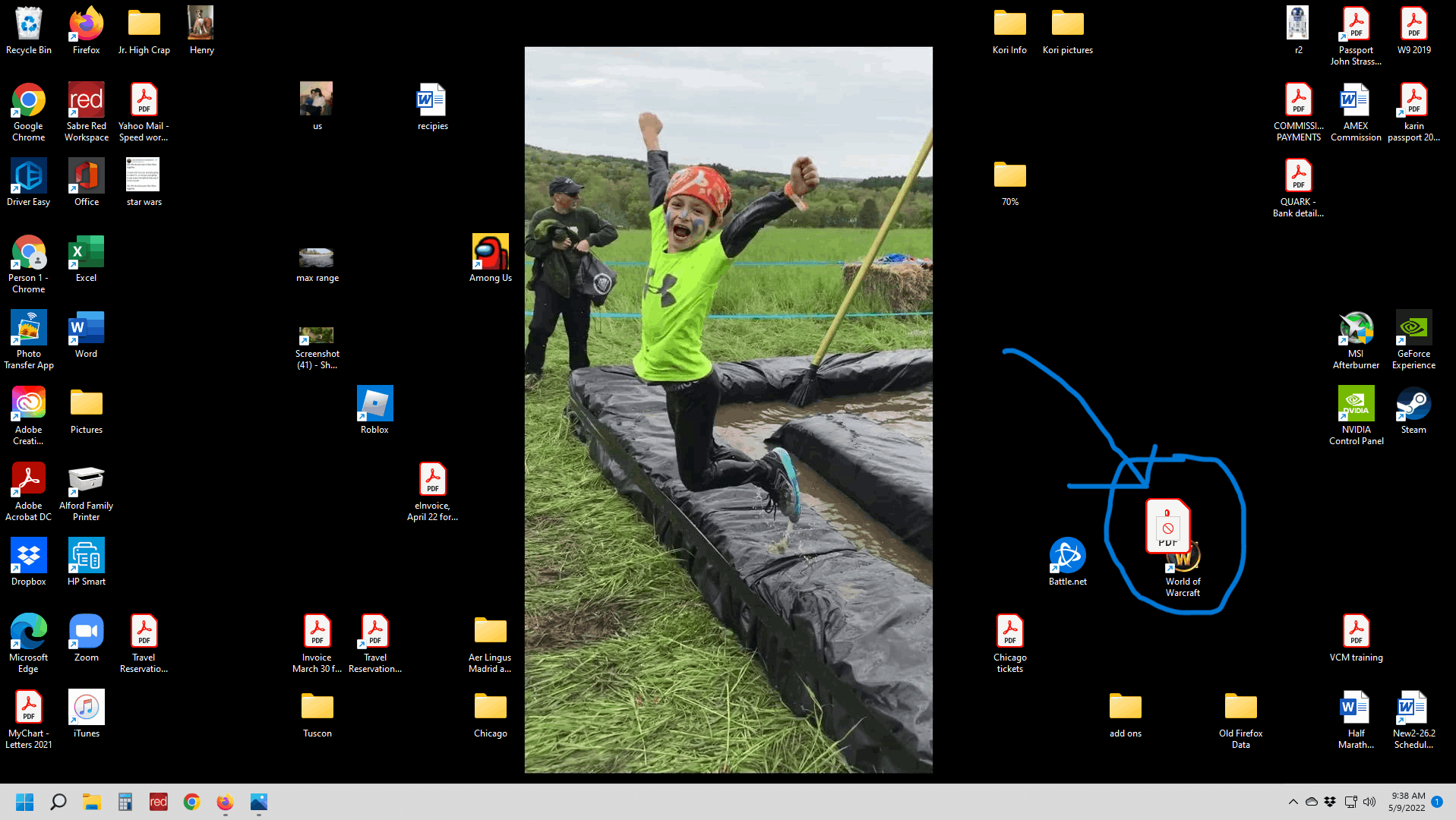Open the Henry picture file
The height and width of the screenshot is (820, 1456).
click(x=201, y=30)
